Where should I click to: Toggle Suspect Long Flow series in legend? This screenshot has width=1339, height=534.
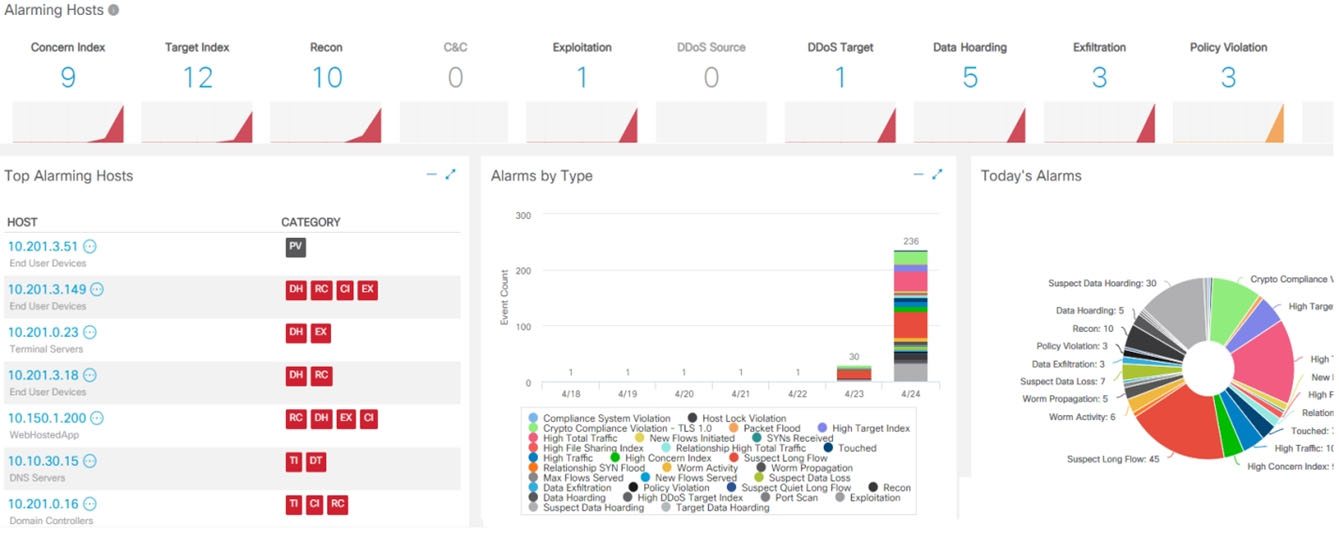(x=783, y=458)
